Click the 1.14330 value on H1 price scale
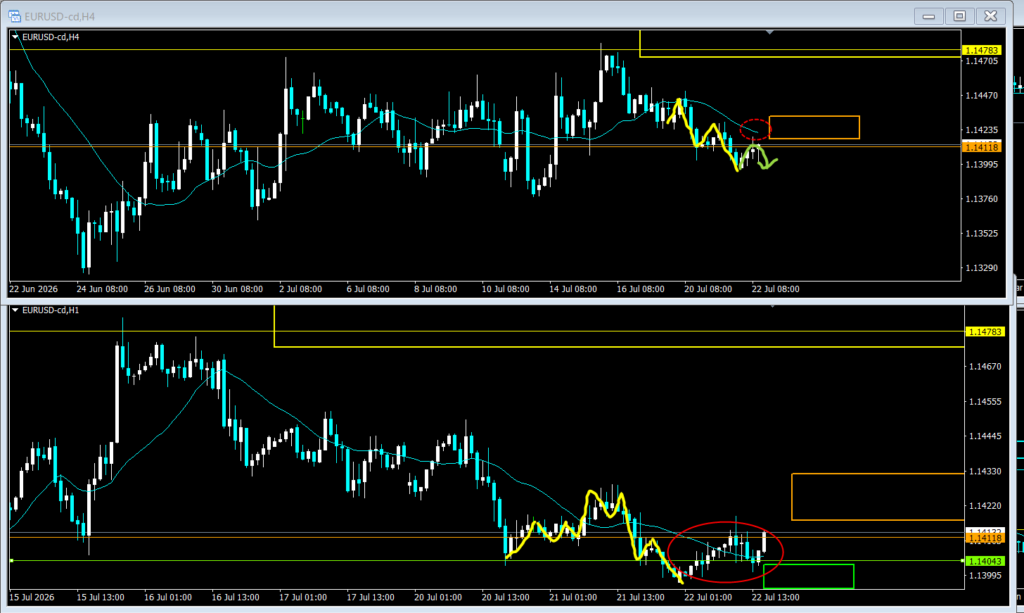Viewport: 1024px width, 613px height. pos(985,471)
